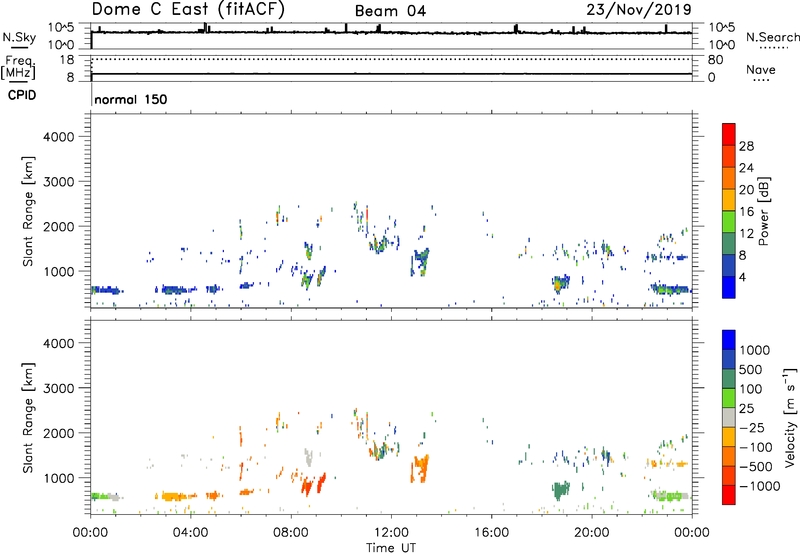Viewport: 800px width, 554px height.
Task: Click the red swatch of Power colorbar
Action: pos(729,134)
